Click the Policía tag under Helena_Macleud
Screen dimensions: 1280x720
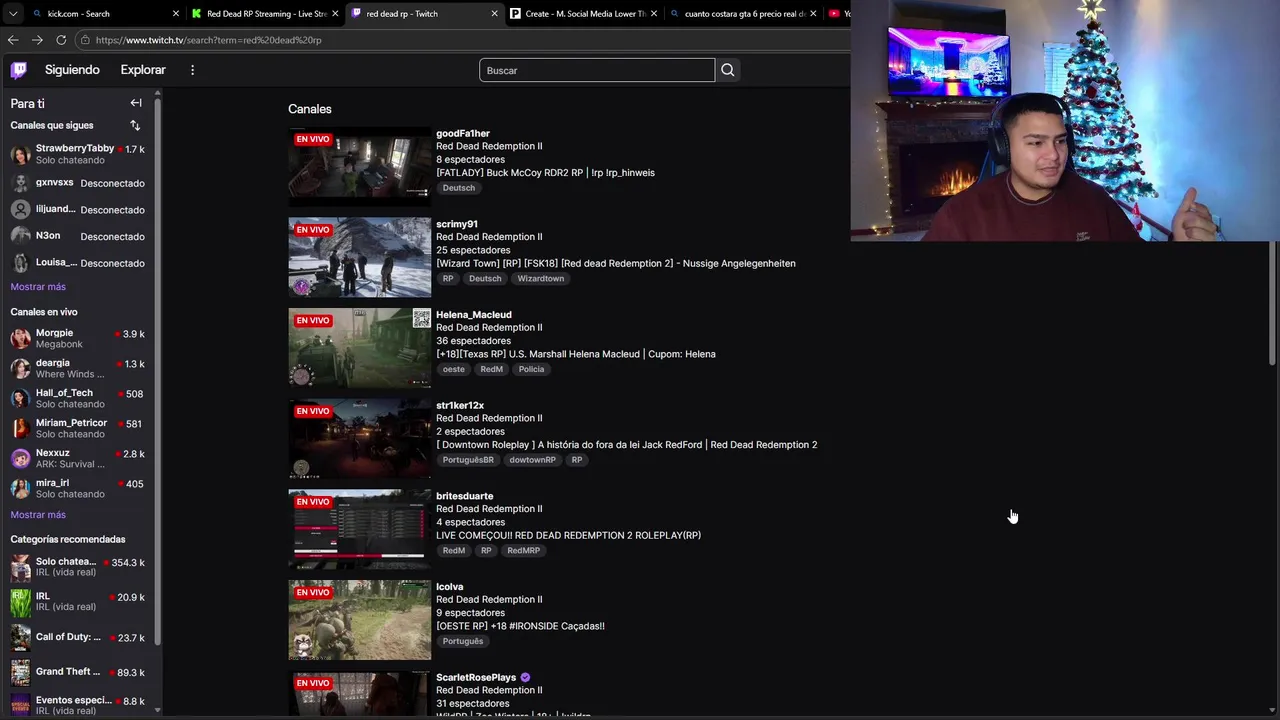coord(531,369)
